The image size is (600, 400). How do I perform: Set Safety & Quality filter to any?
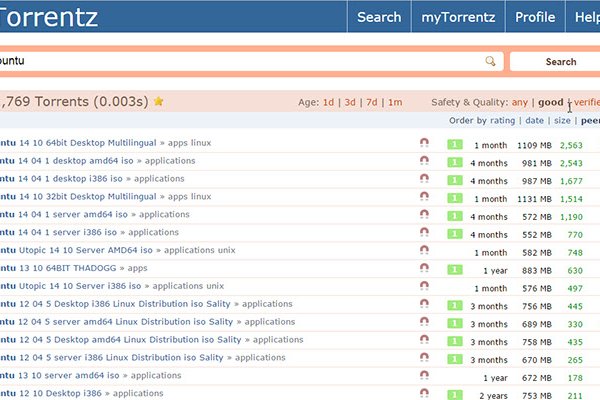pos(519,102)
